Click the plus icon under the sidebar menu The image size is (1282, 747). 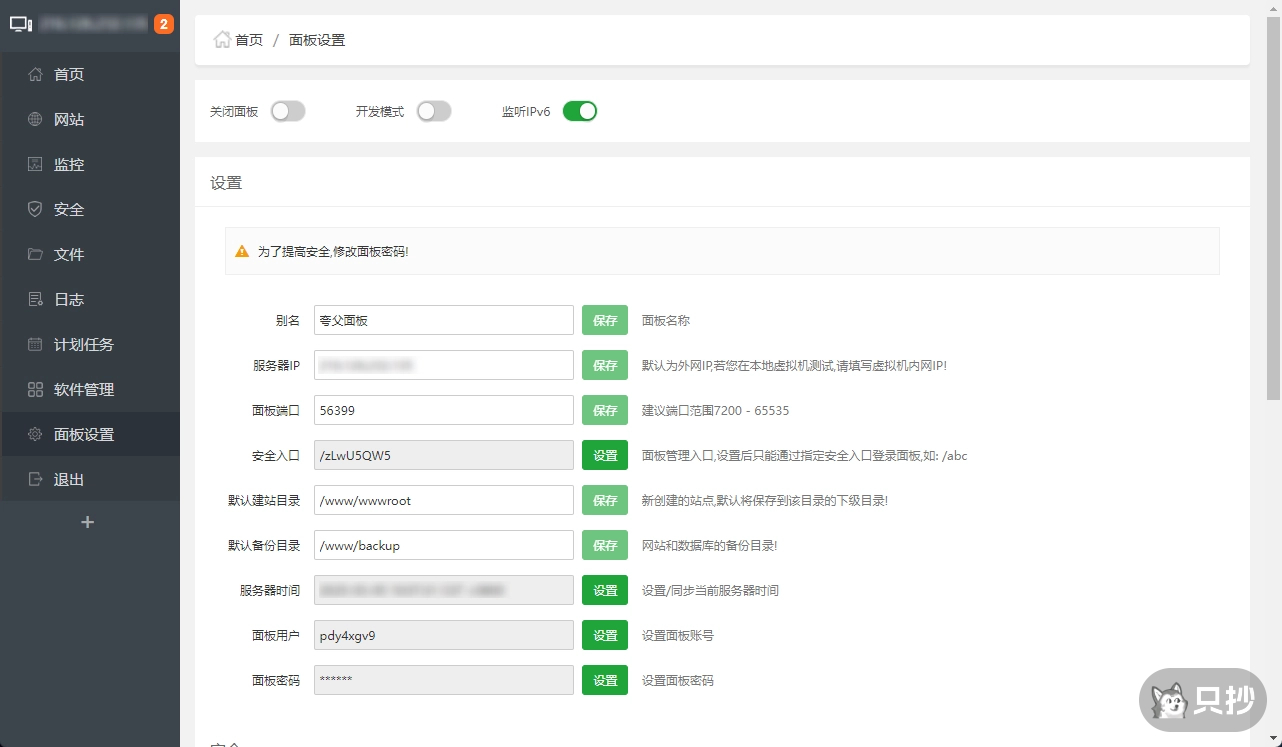pos(88,522)
